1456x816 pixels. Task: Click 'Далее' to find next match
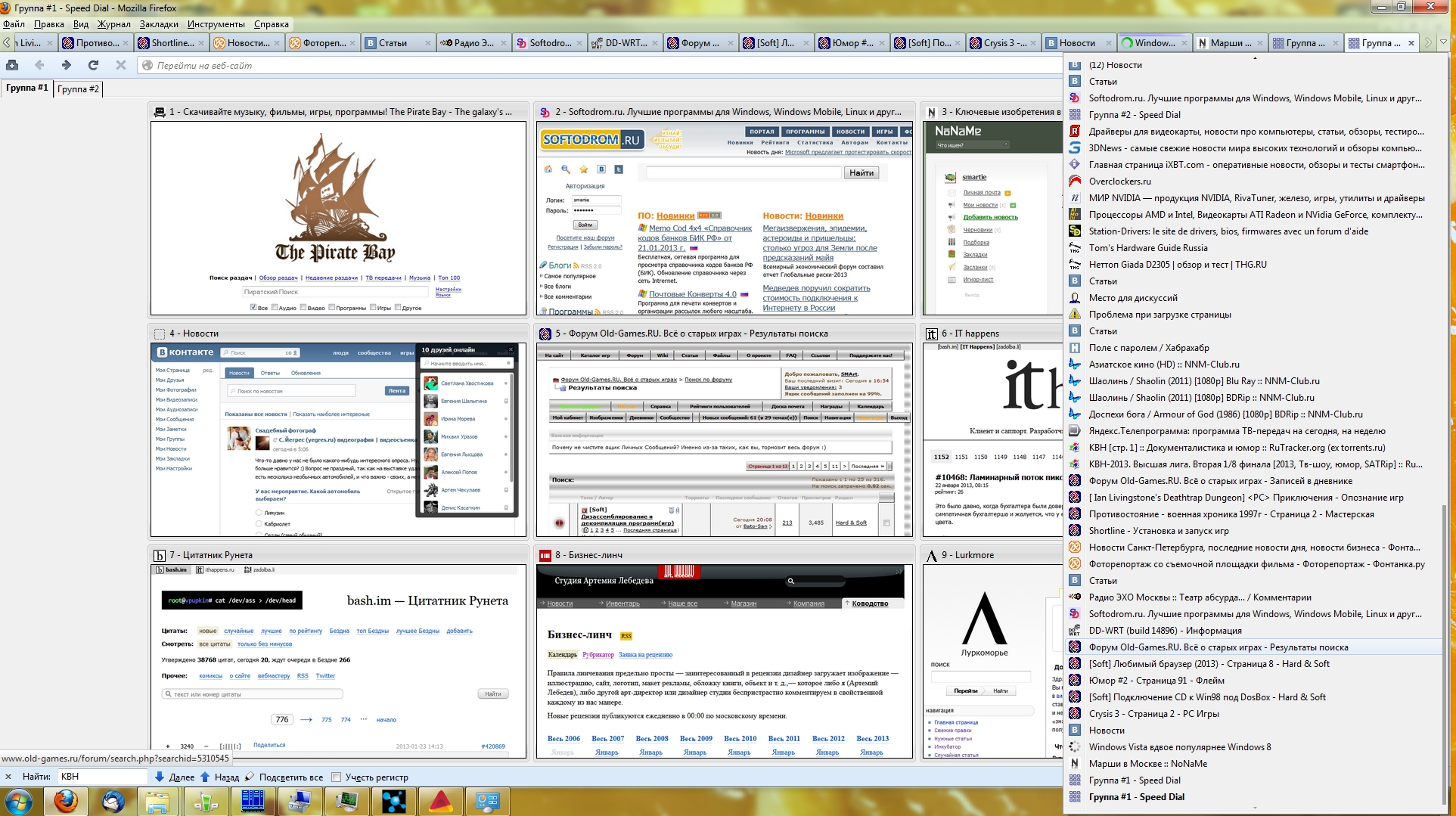[175, 777]
